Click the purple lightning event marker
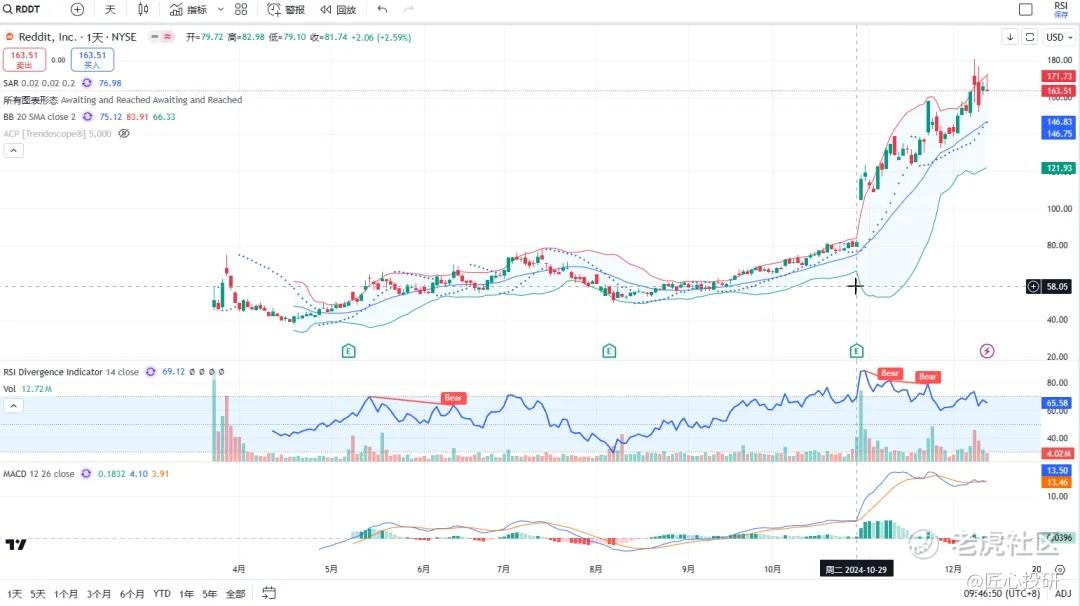Screen dimensions: 1080x606 pyautogui.click(x=987, y=351)
